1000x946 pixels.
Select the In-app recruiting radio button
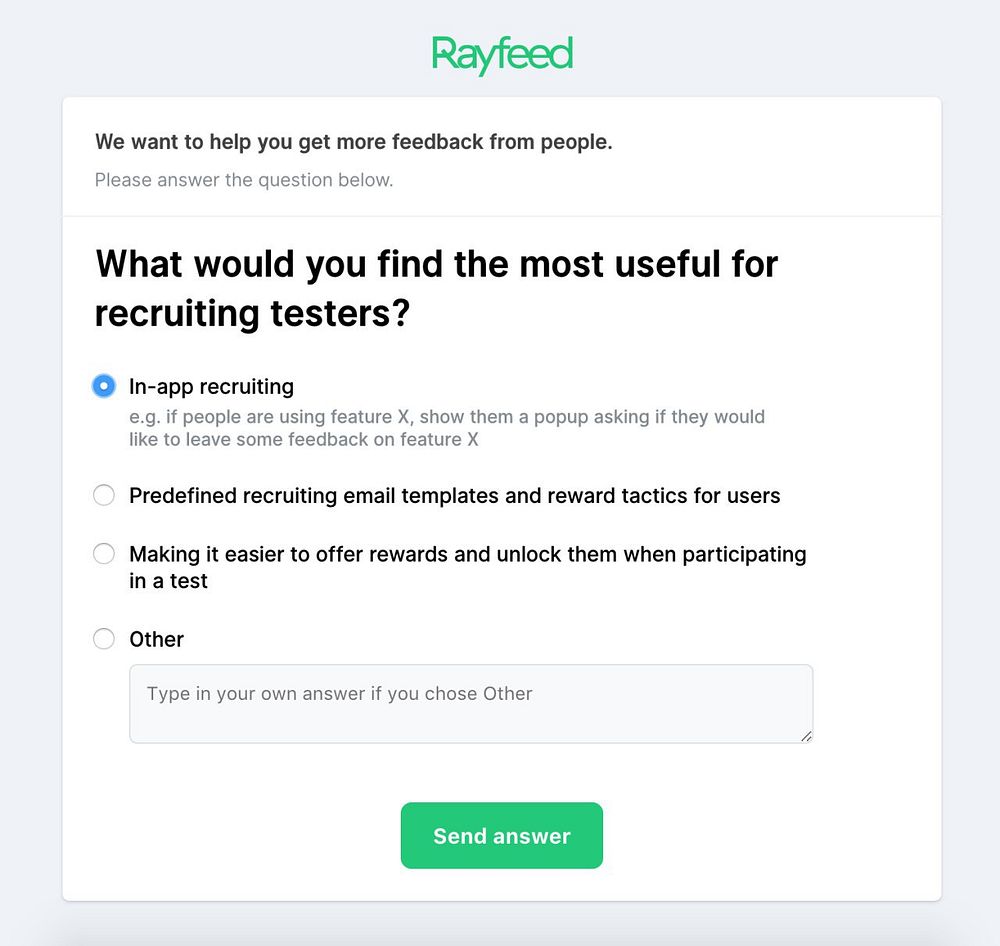click(104, 386)
